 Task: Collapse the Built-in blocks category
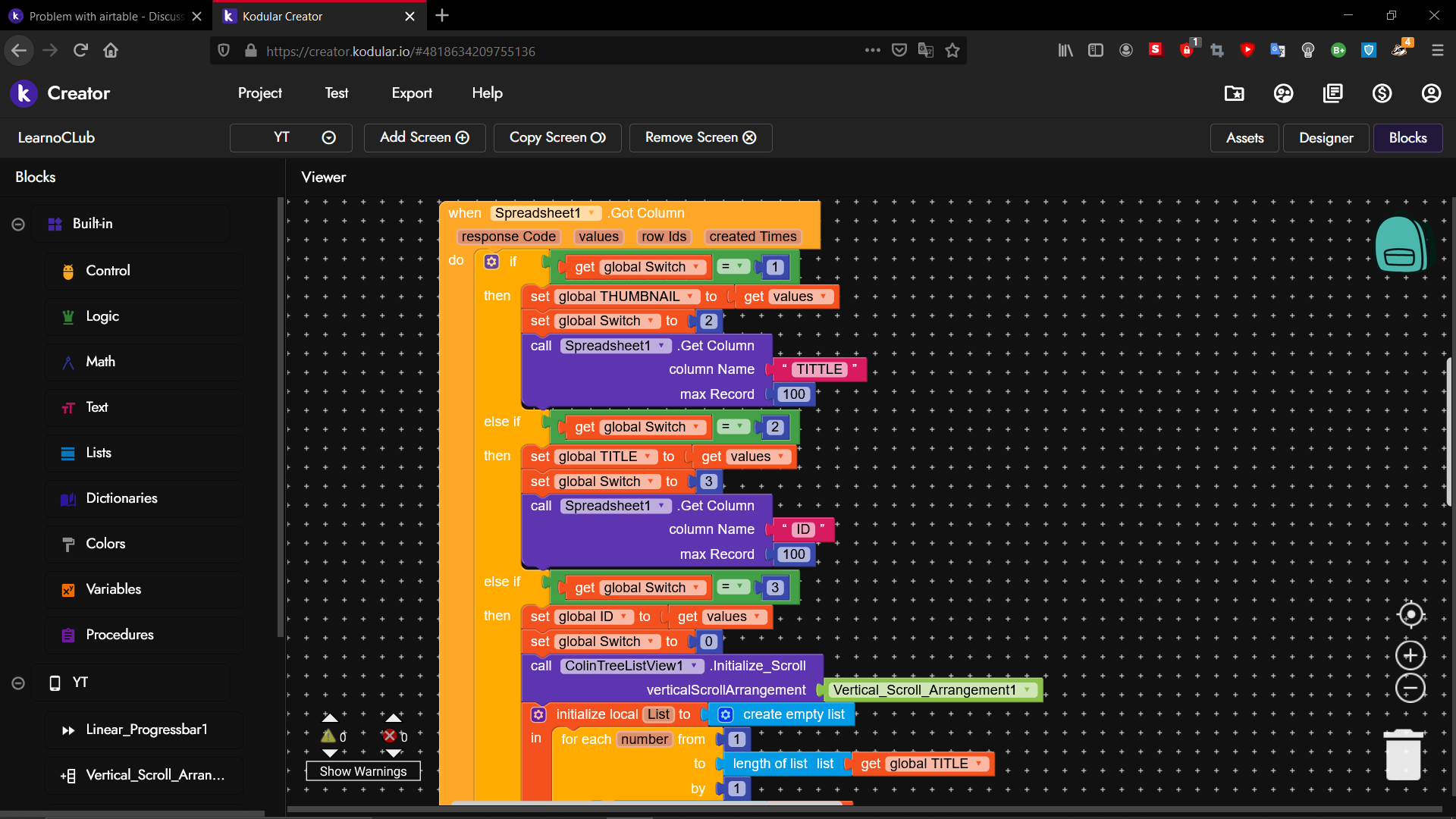pos(18,224)
